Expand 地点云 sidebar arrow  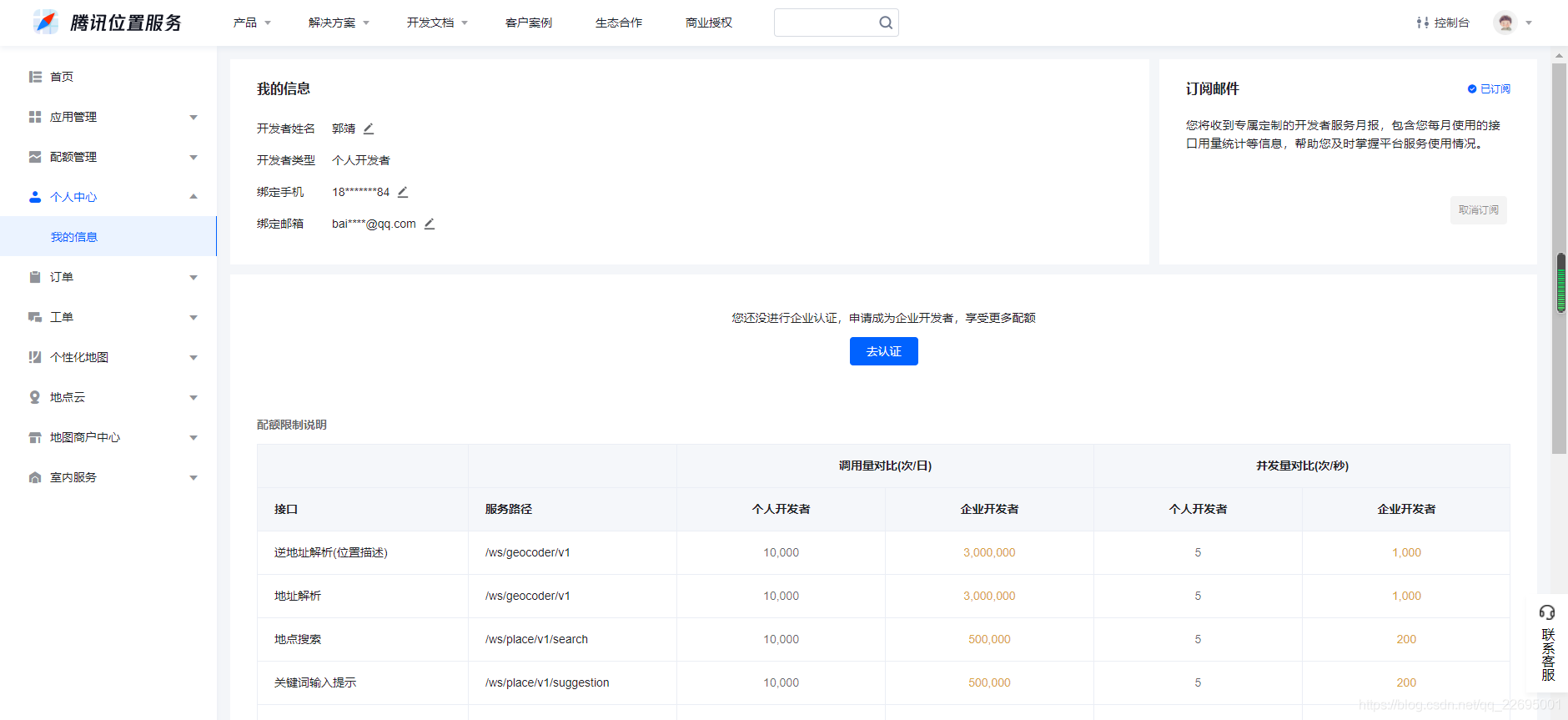pos(193,397)
